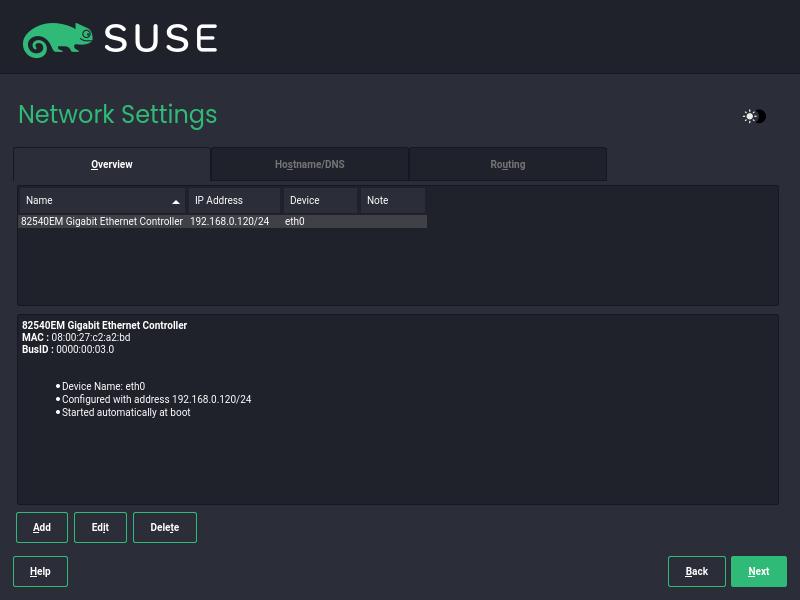The height and width of the screenshot is (600, 800).
Task: Toggle the light/dark theme icon
Action: coord(754,116)
